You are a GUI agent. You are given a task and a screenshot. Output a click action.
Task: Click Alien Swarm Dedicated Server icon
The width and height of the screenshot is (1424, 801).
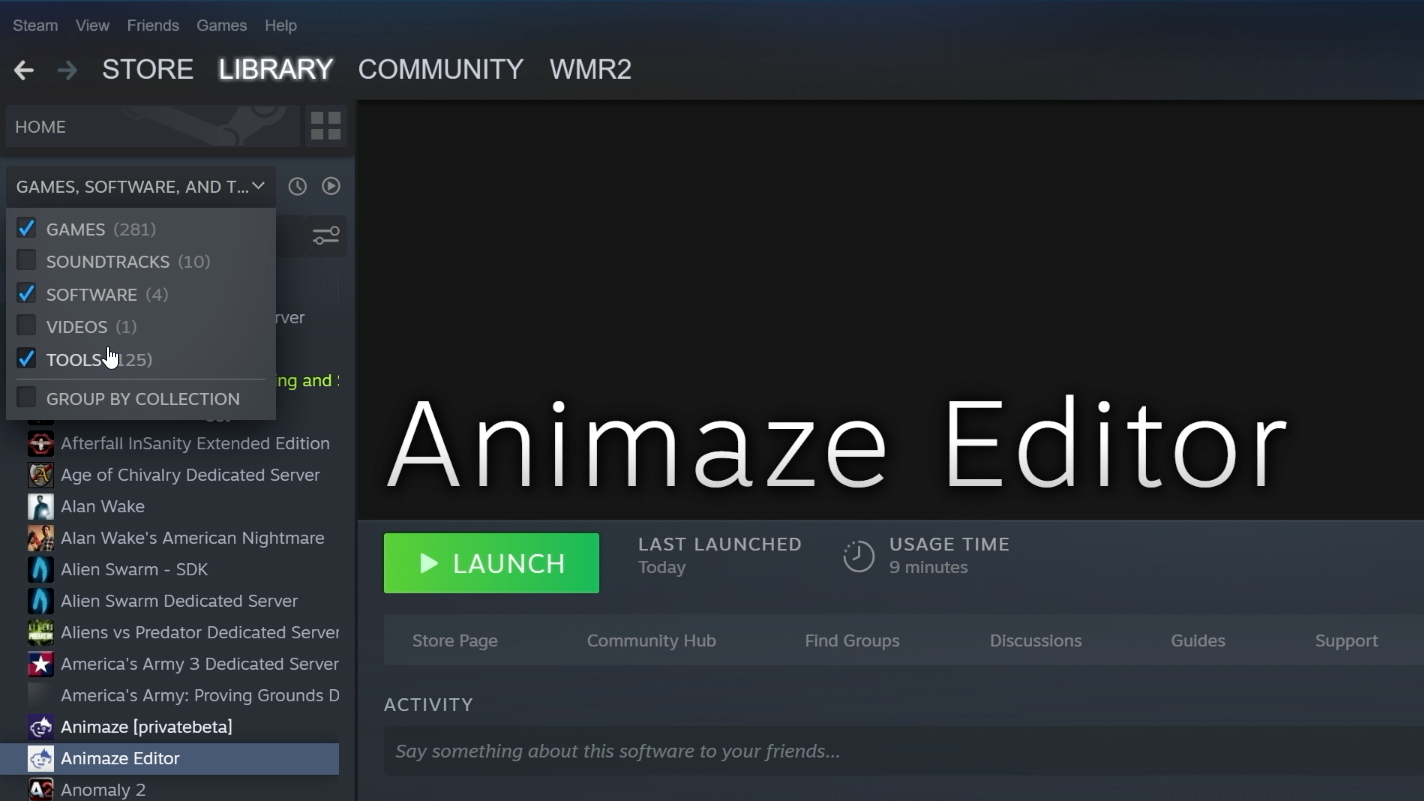pos(41,601)
